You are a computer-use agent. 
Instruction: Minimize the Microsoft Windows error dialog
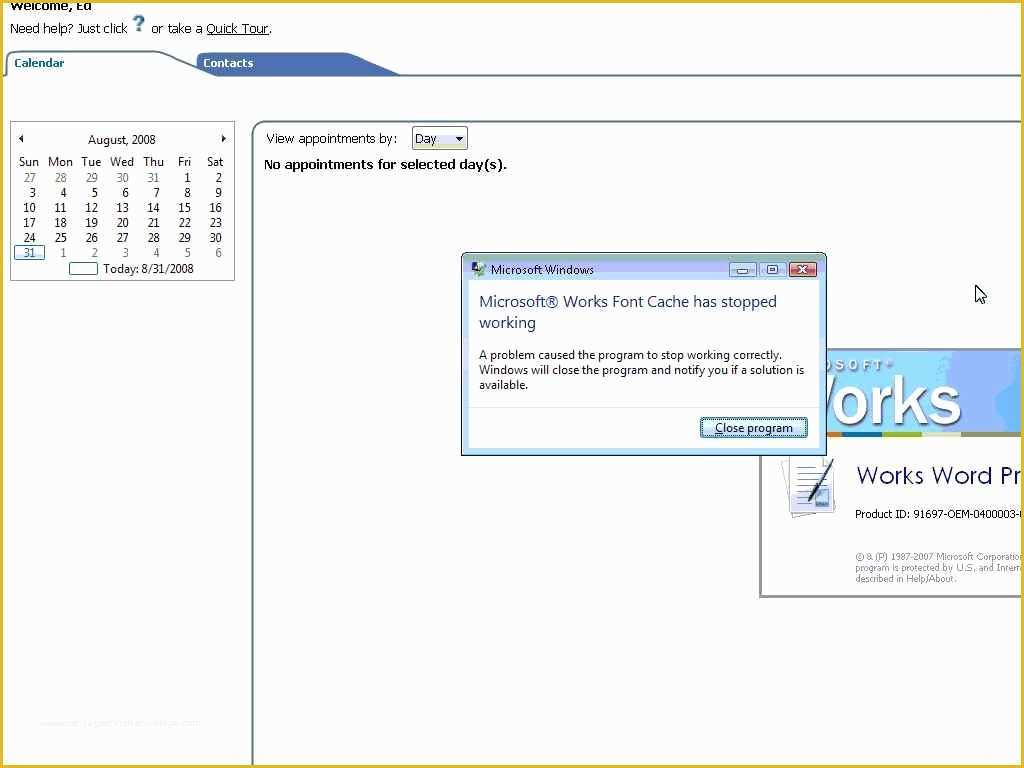(x=743, y=270)
